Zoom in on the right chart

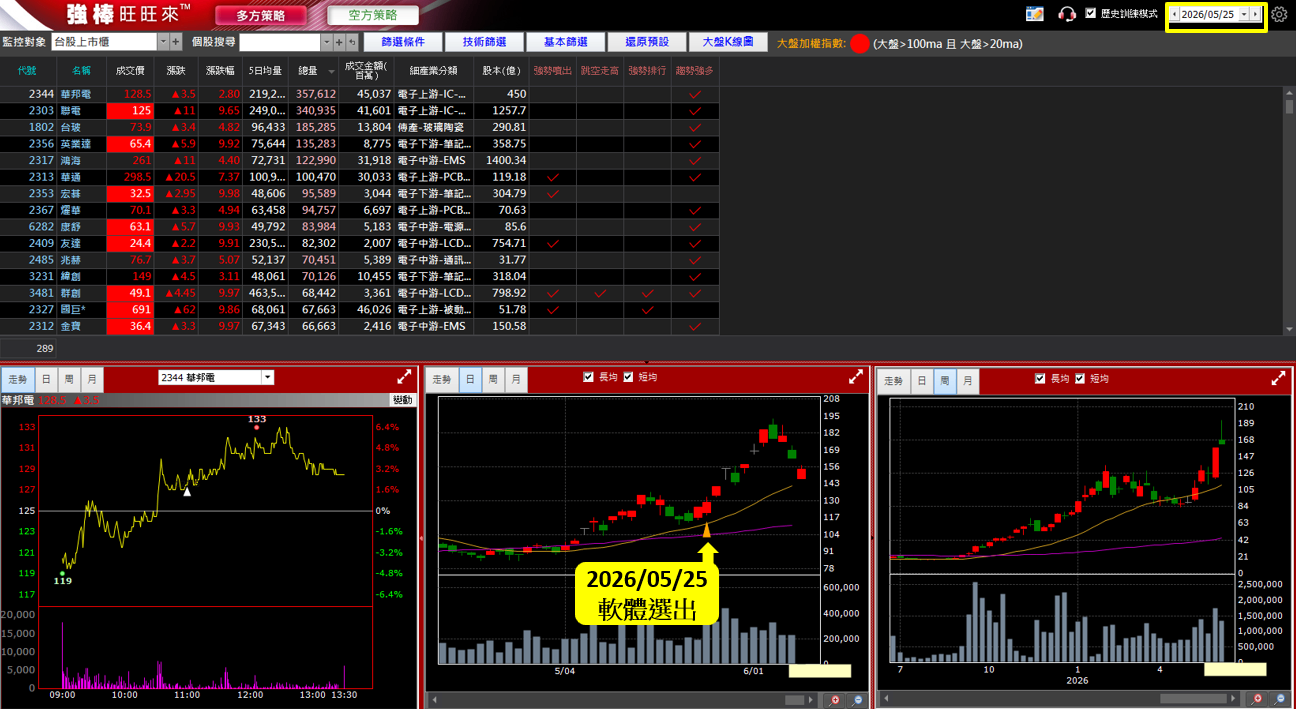coord(1257,700)
